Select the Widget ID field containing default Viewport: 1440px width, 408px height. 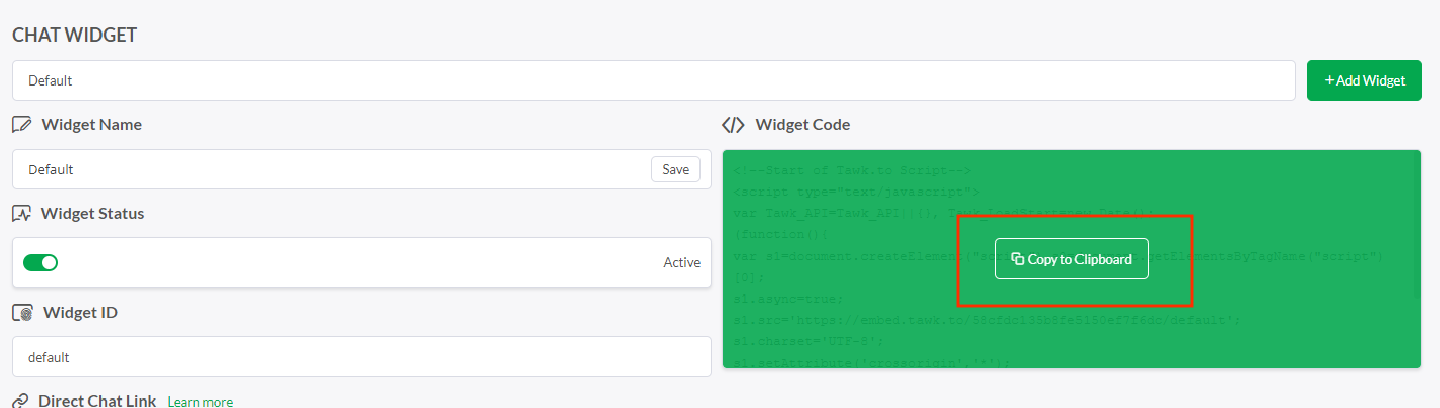[x=362, y=356]
